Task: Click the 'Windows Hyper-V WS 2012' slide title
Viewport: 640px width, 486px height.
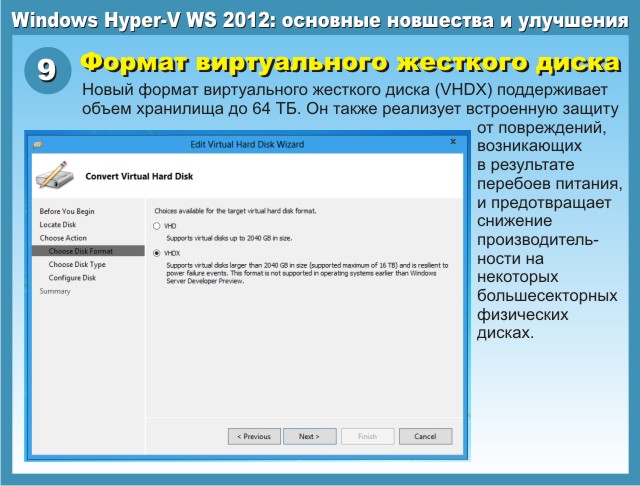Action: pyautogui.click(x=320, y=20)
